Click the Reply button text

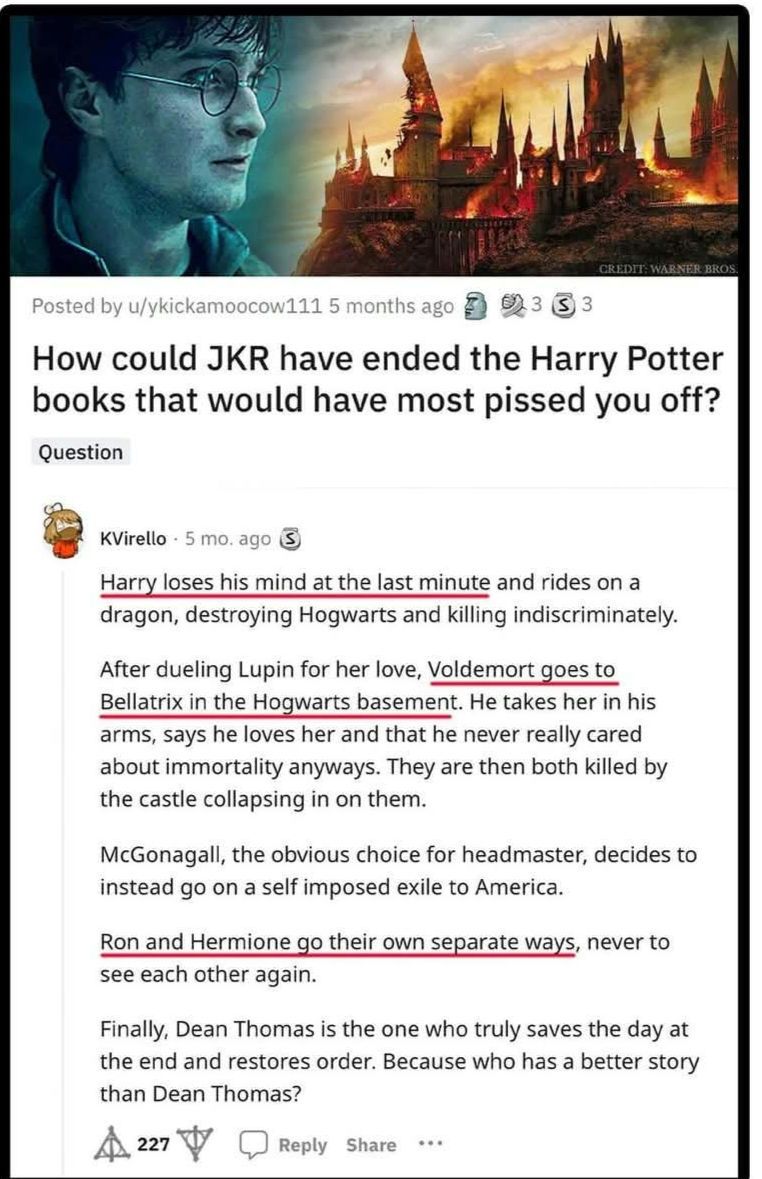tap(302, 1145)
